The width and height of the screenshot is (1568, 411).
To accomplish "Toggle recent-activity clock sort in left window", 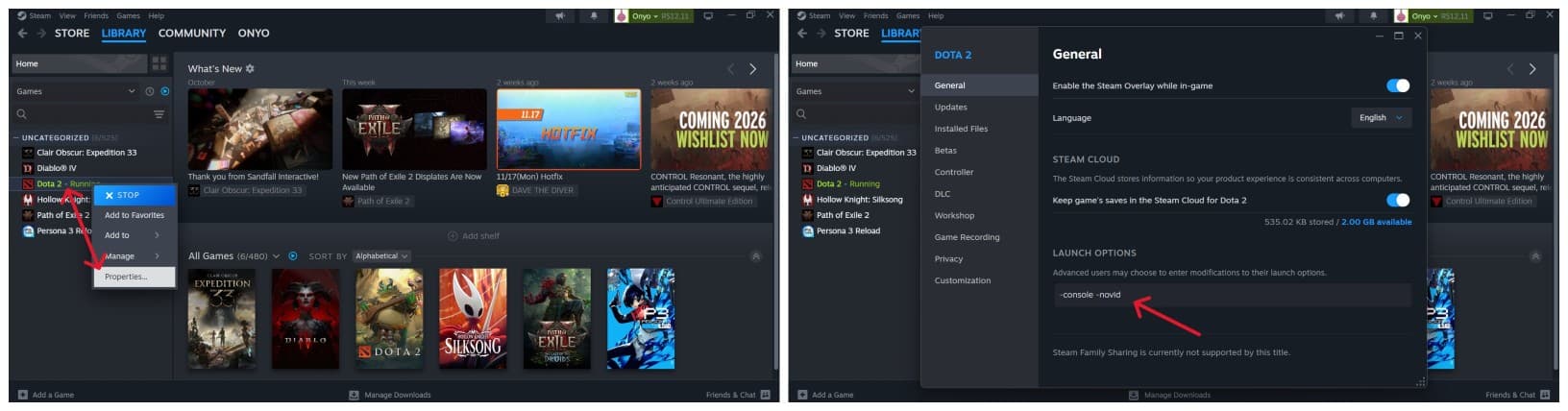I will (x=150, y=91).
